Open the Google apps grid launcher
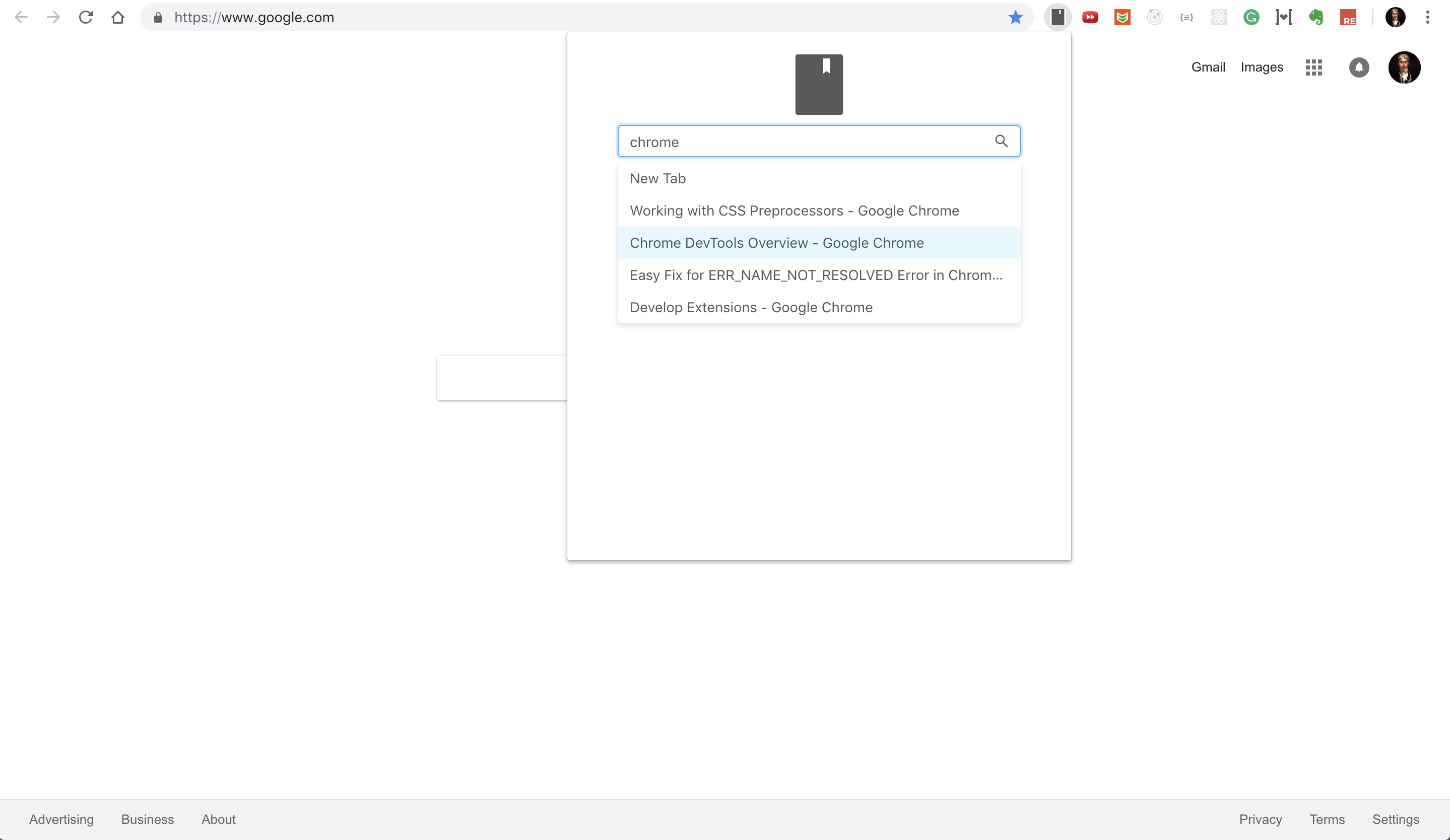The height and width of the screenshot is (840, 1450). (1313, 67)
